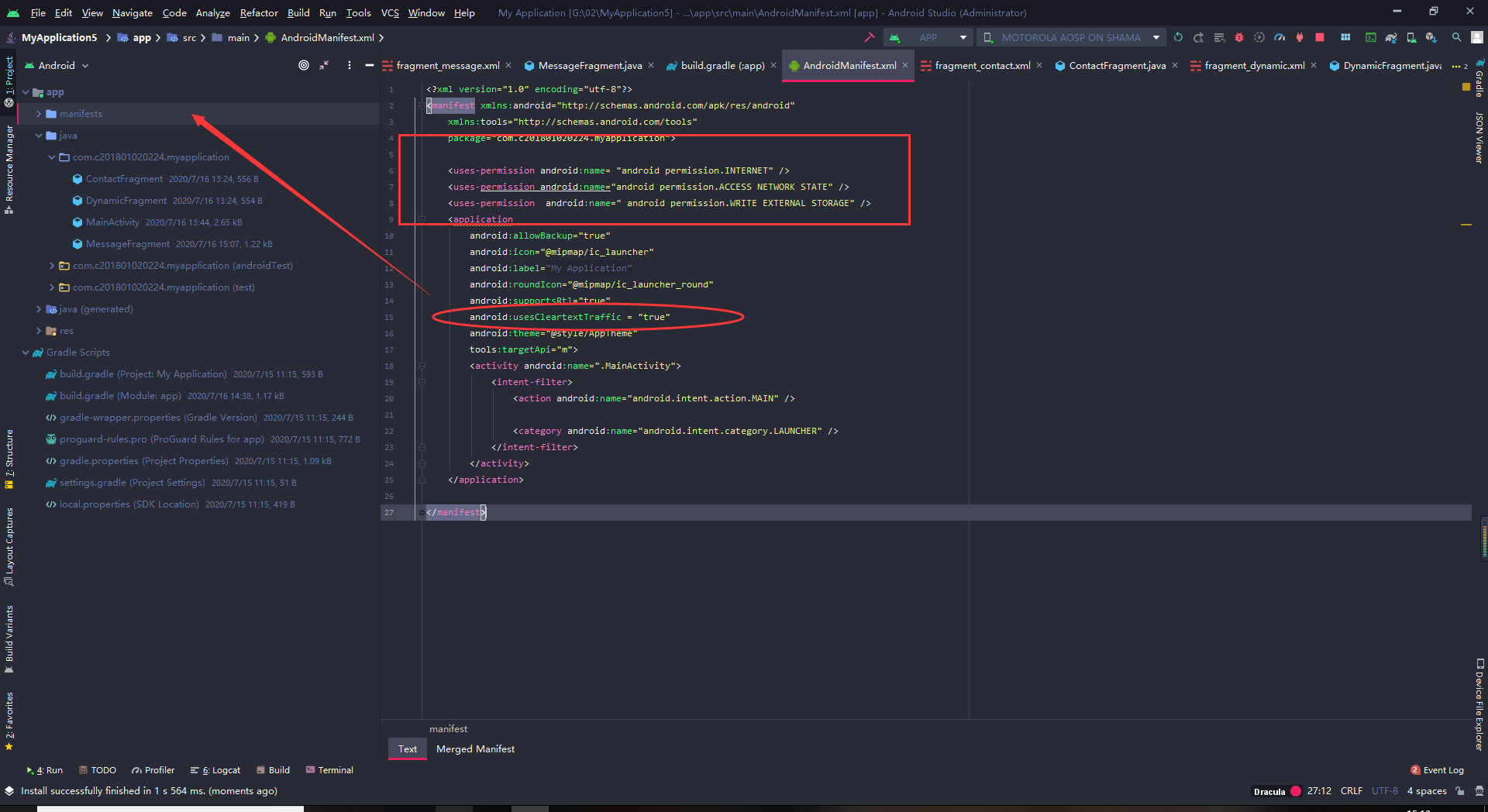This screenshot has height=812, width=1488.
Task: Expand the manifests folder
Action: pyautogui.click(x=39, y=114)
